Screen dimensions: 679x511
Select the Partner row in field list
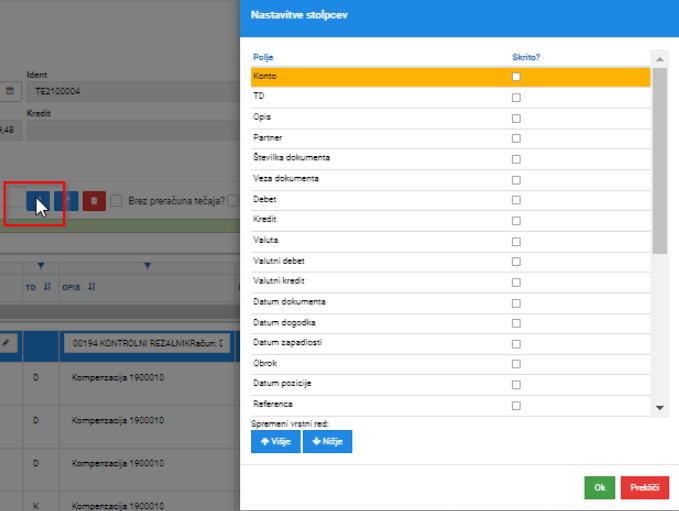450,138
